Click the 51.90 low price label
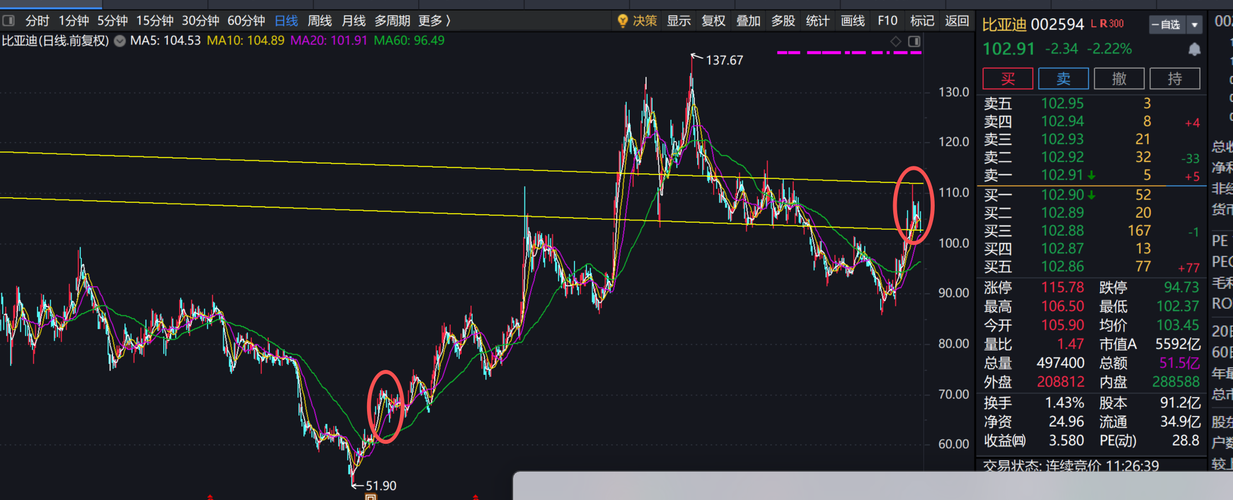 click(x=381, y=487)
